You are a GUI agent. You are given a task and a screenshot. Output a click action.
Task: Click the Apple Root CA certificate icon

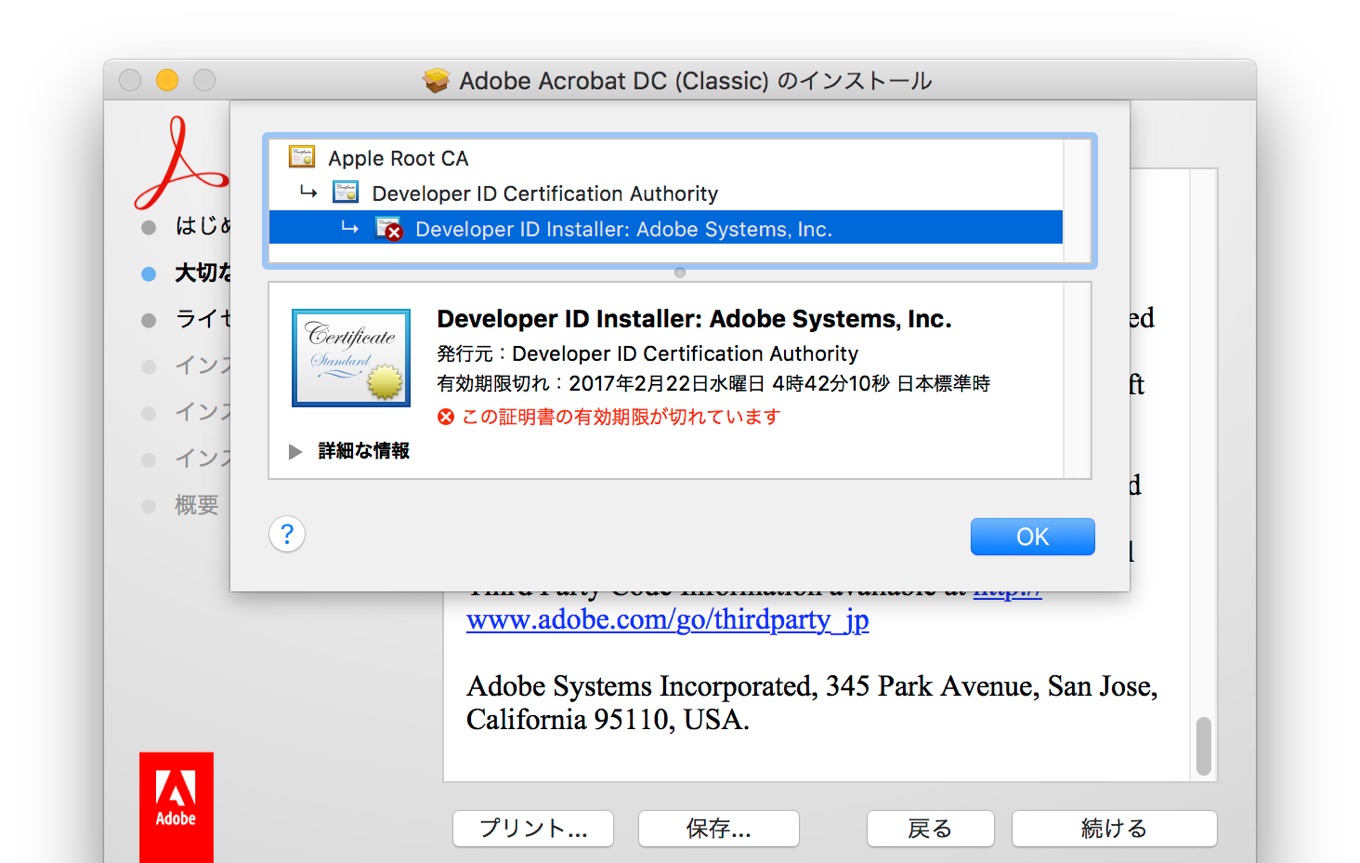pos(301,157)
